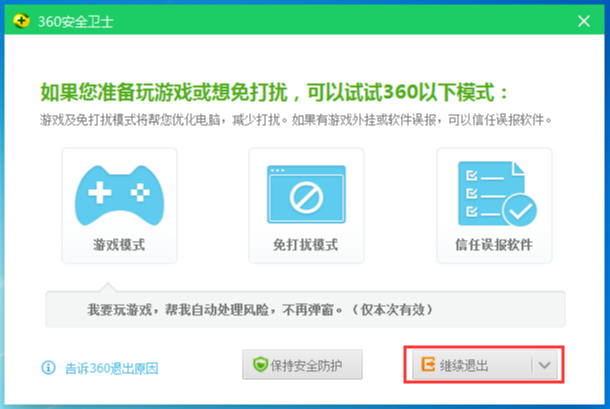This screenshot has height=409, width=610.
Task: Click the do-not-disturb window icon
Action: (305, 195)
